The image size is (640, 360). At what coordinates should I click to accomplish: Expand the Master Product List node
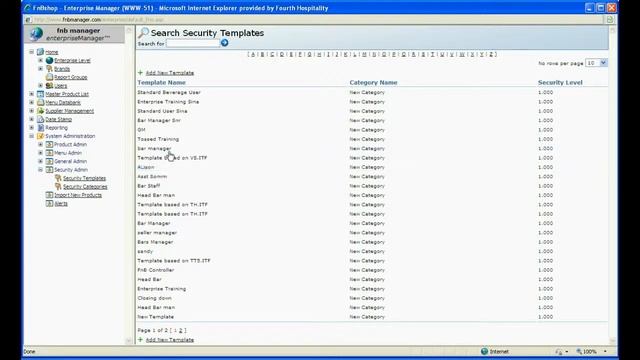31,94
